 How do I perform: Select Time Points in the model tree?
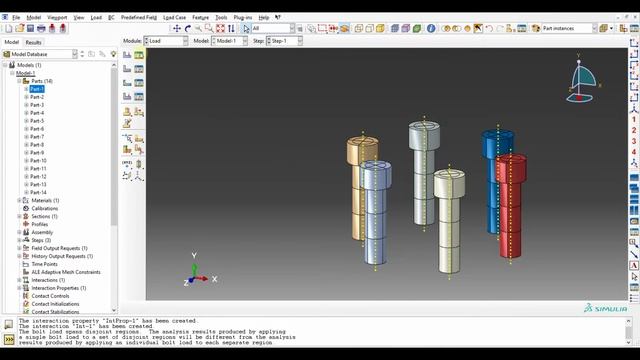(x=44, y=264)
